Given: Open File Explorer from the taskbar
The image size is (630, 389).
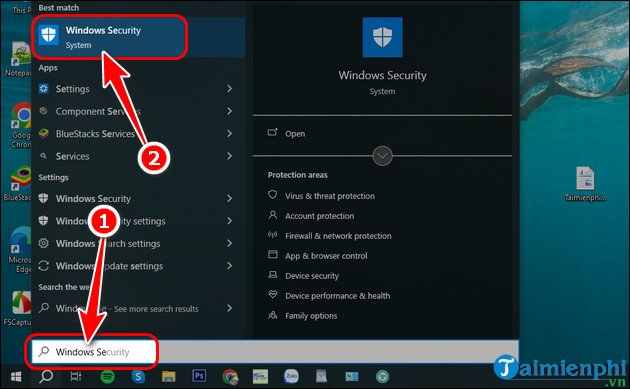Looking at the screenshot, I should [x=169, y=377].
